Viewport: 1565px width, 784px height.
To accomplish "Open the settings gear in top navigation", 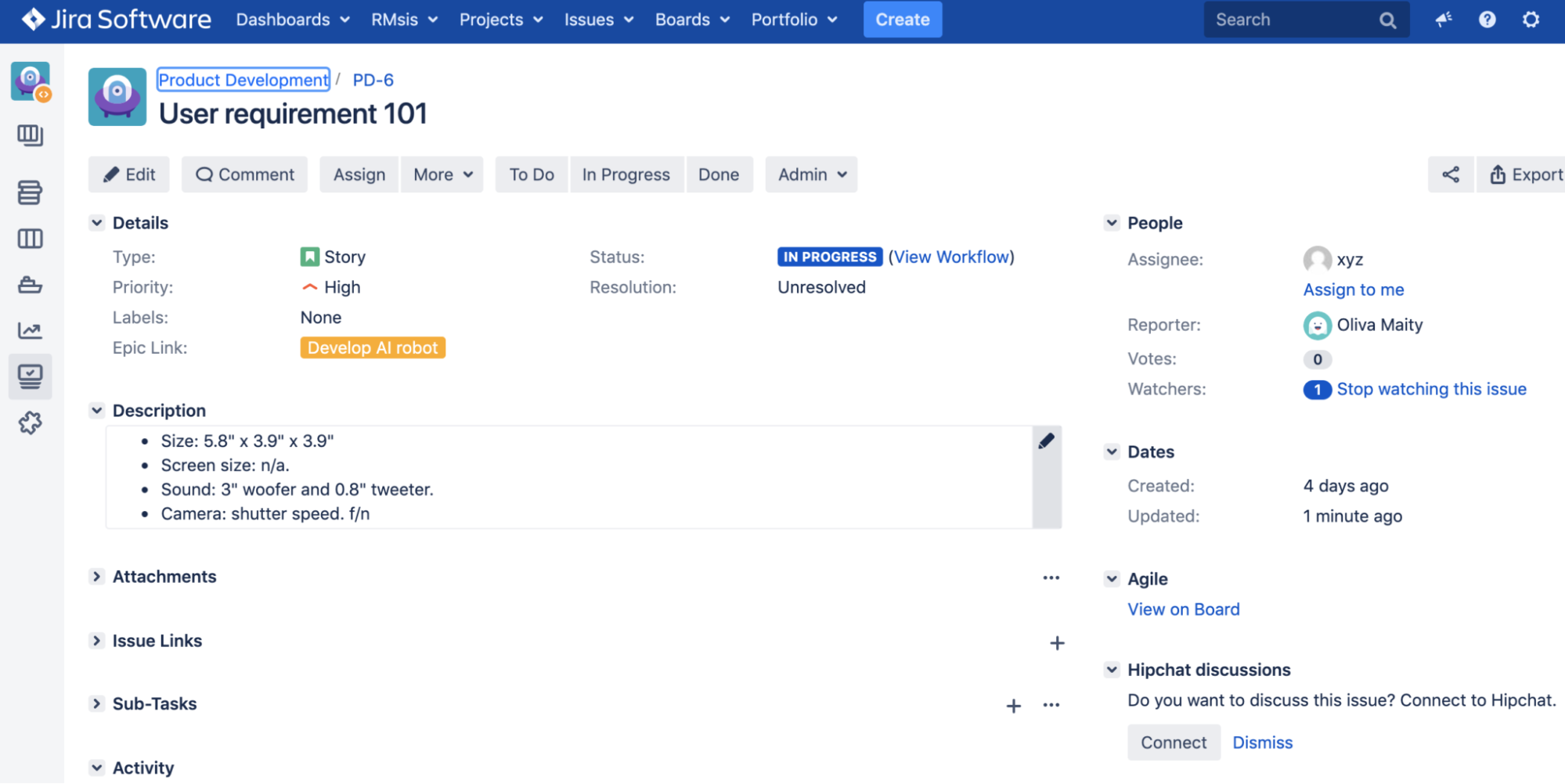I will click(x=1531, y=20).
